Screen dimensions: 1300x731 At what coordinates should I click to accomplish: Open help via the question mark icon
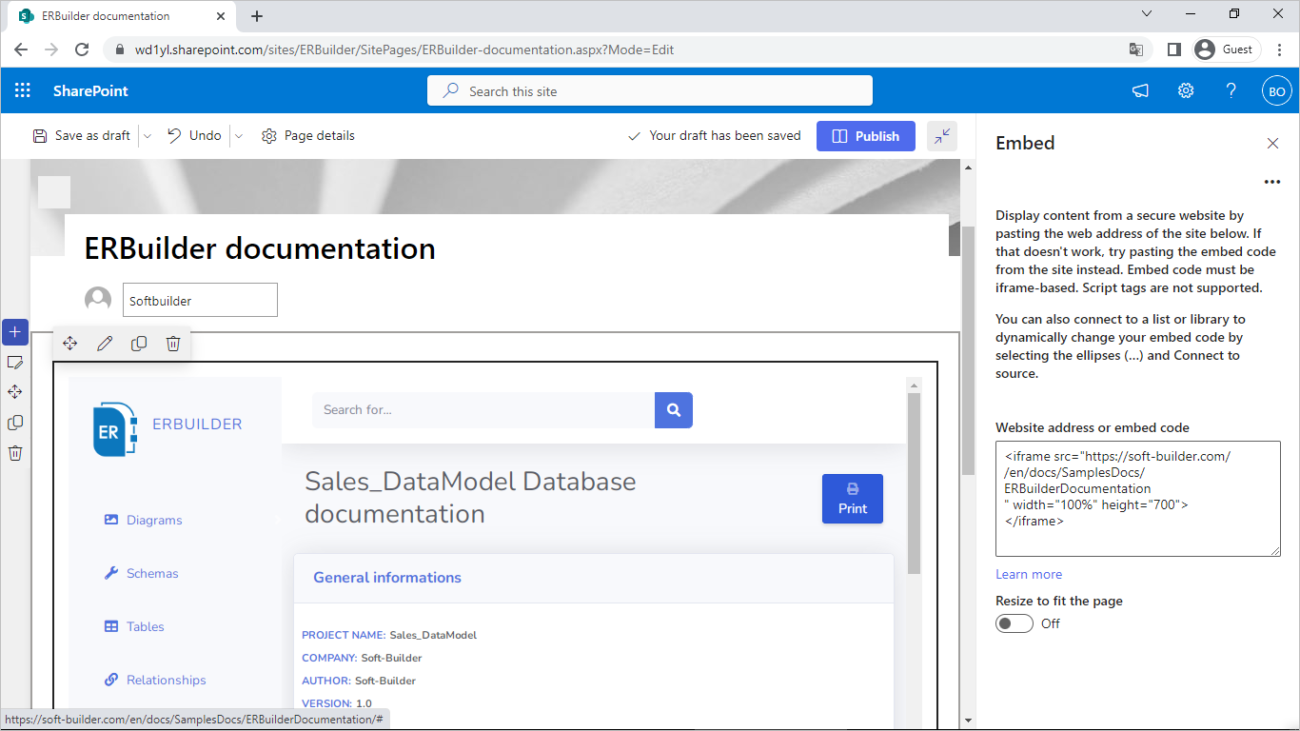point(1230,90)
